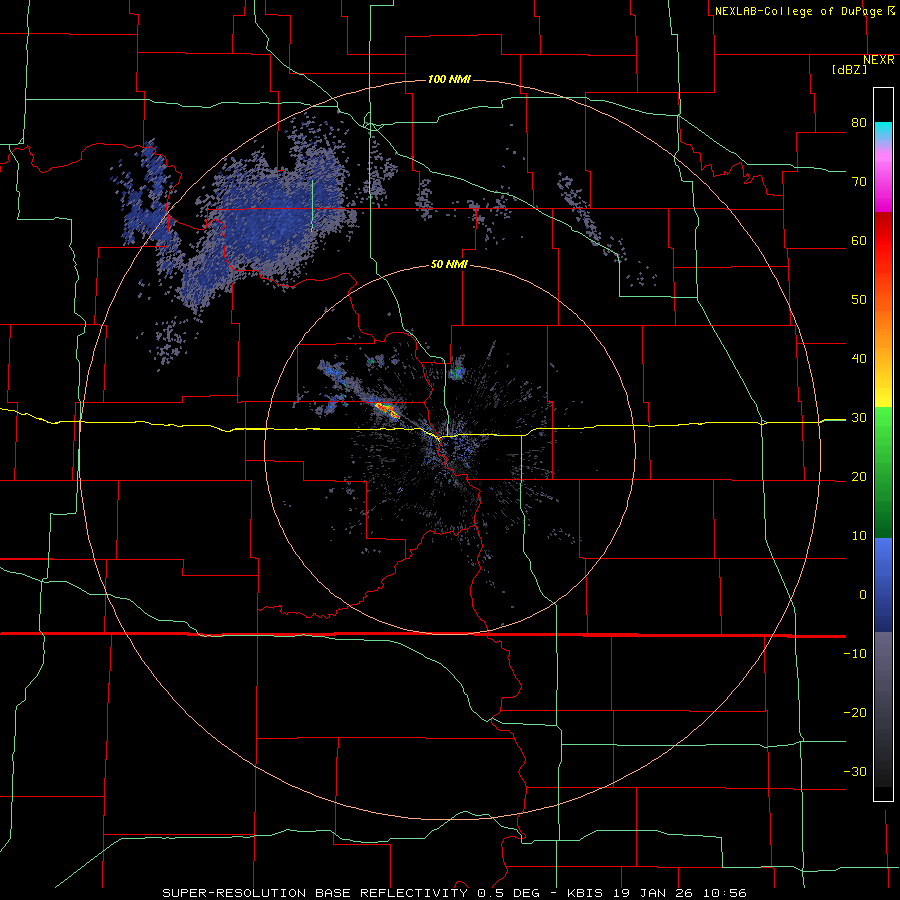Click the intense red-yellow radar echo core
This screenshot has height=900, width=900.
click(386, 410)
